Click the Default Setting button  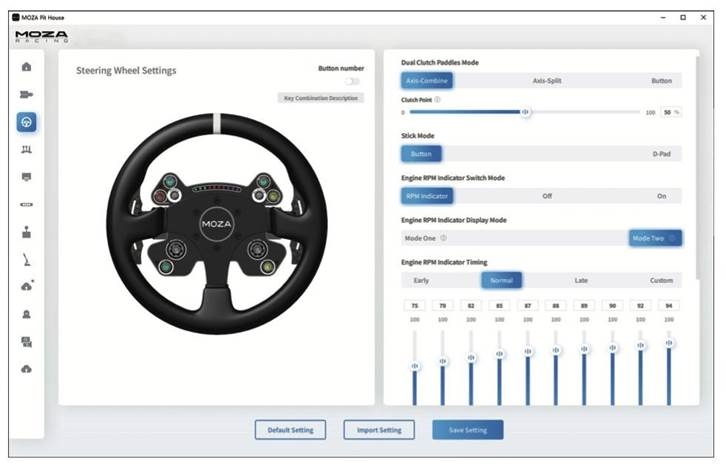(x=290, y=430)
